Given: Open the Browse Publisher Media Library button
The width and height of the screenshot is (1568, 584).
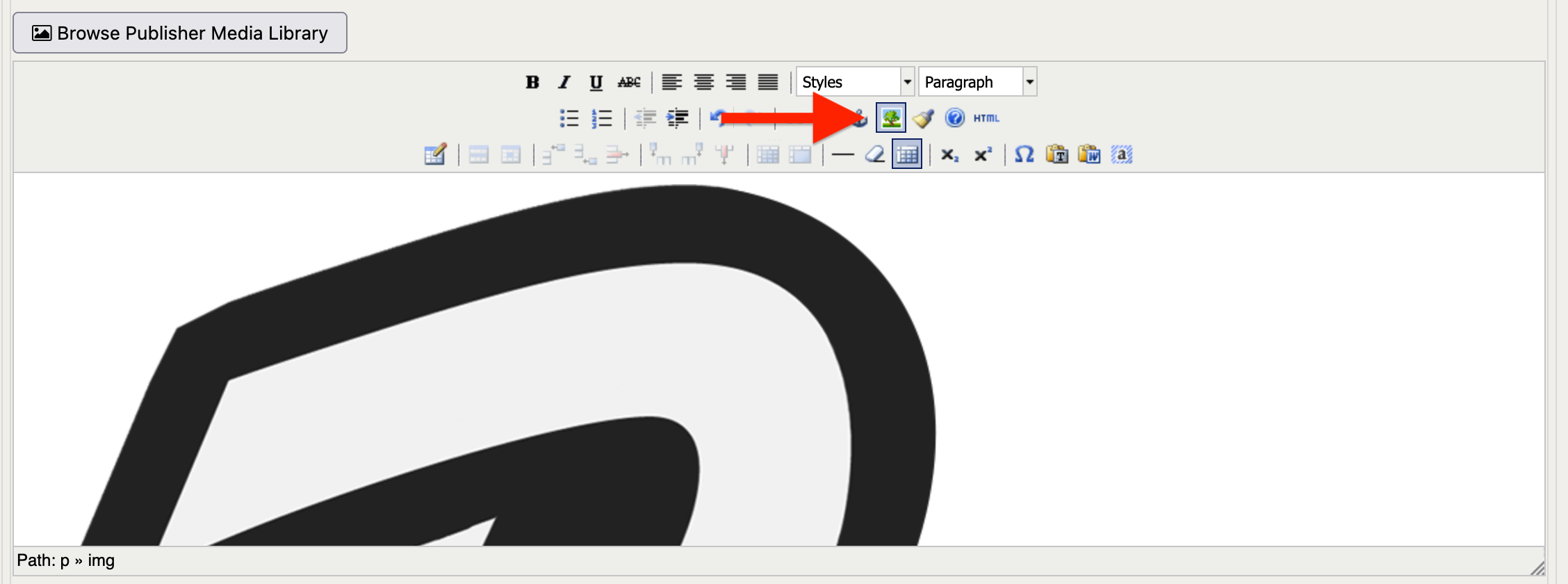Looking at the screenshot, I should click(180, 33).
